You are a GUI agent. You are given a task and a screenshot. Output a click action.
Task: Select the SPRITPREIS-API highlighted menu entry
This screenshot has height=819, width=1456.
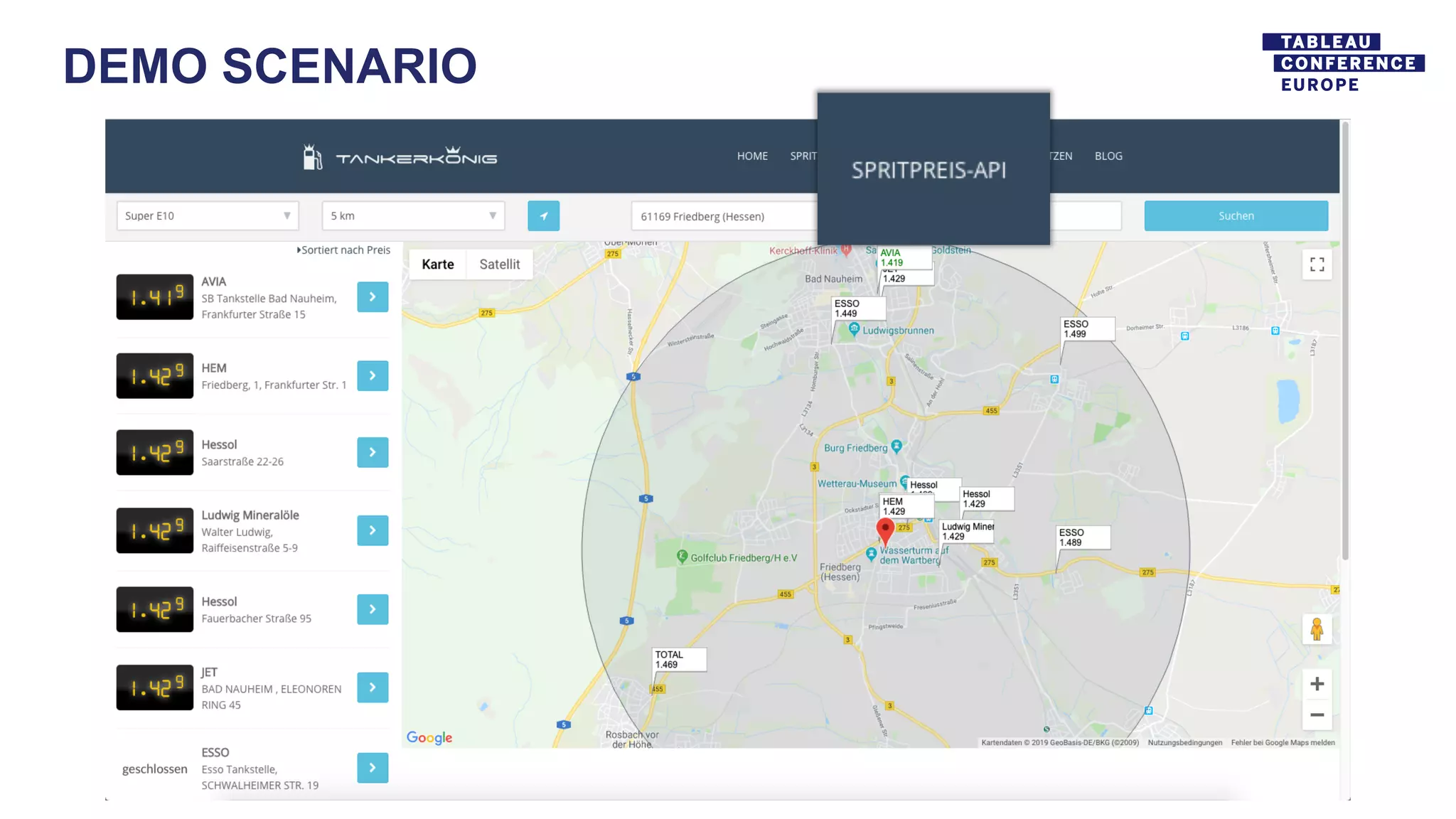[x=928, y=171]
